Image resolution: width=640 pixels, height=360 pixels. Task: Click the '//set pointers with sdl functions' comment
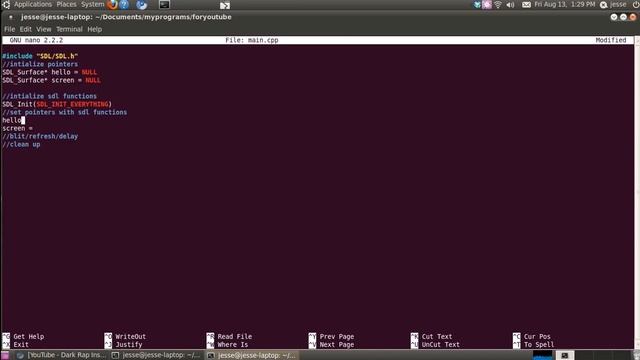[64, 112]
